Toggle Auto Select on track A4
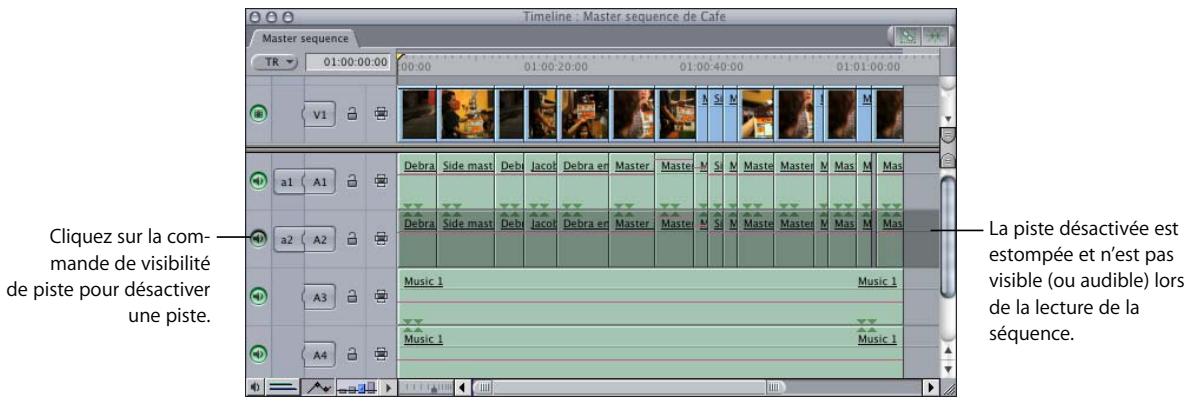This screenshot has width=1187, height=403. (381, 353)
